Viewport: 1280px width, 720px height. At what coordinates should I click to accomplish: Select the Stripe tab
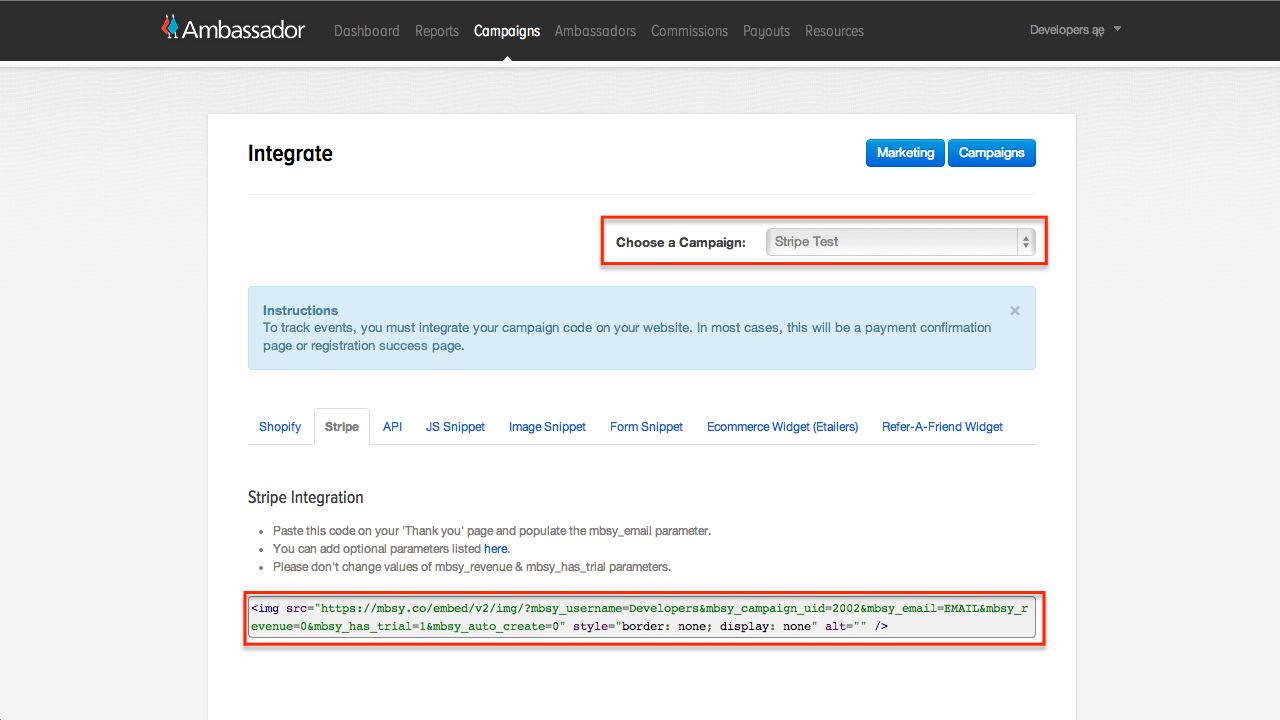click(x=342, y=427)
